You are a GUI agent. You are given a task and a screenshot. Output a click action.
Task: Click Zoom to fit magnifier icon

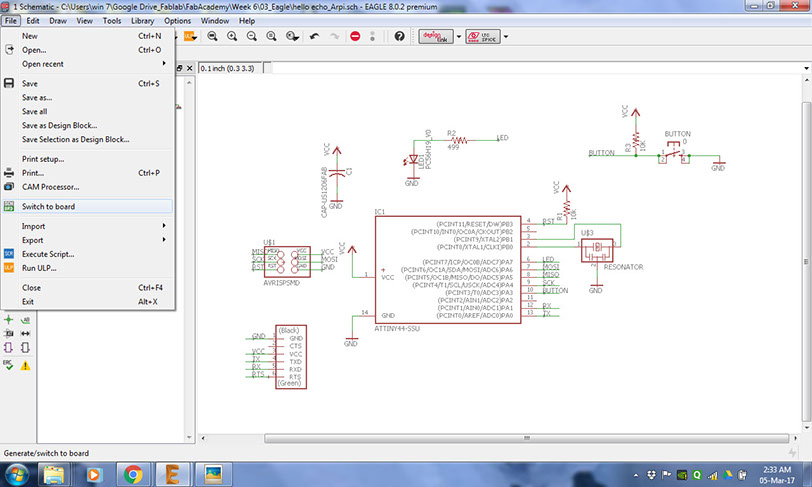click(x=212, y=36)
